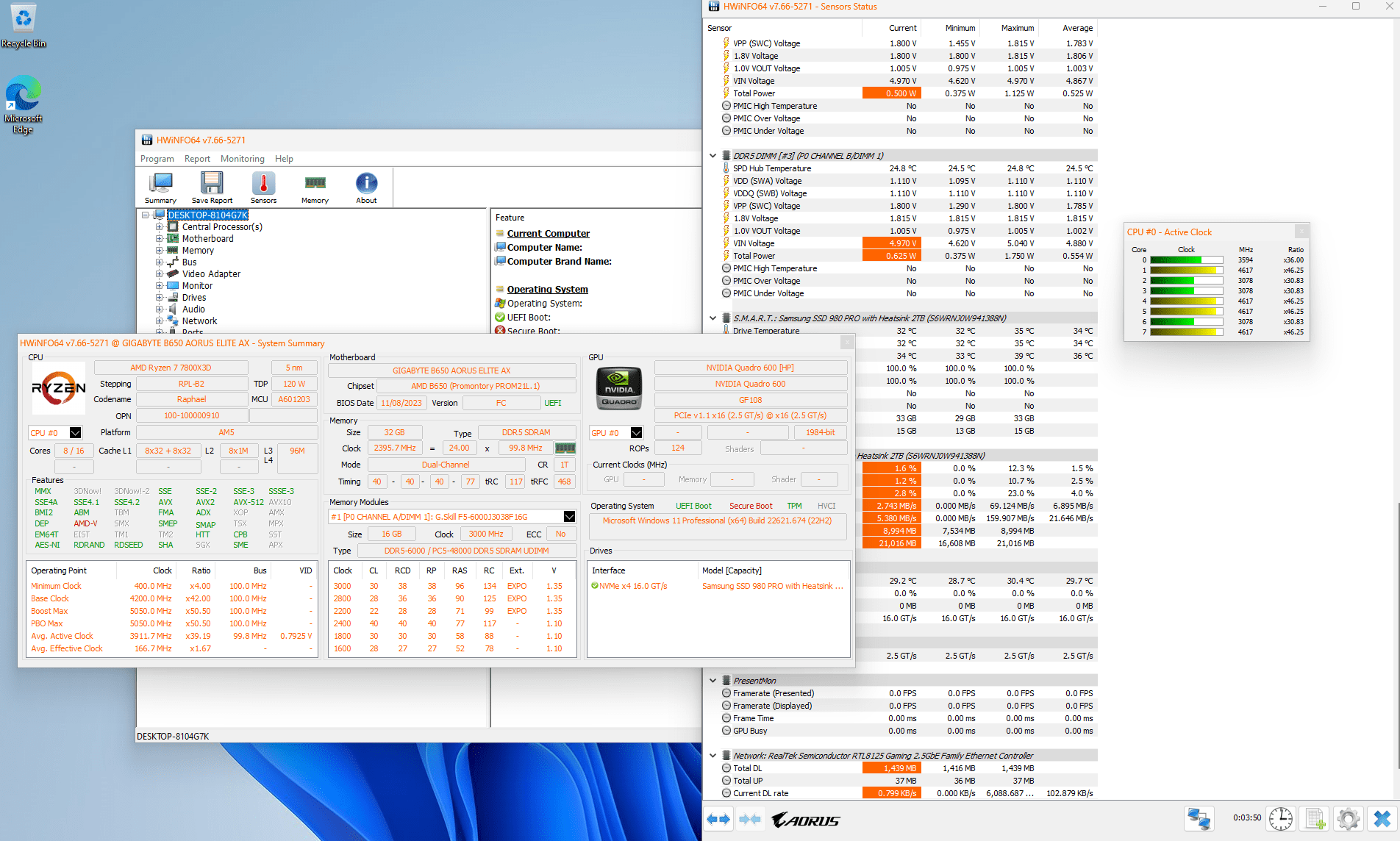The image size is (1400, 841).
Task: Click the Current column header in Sensors Status
Action: 902,28
